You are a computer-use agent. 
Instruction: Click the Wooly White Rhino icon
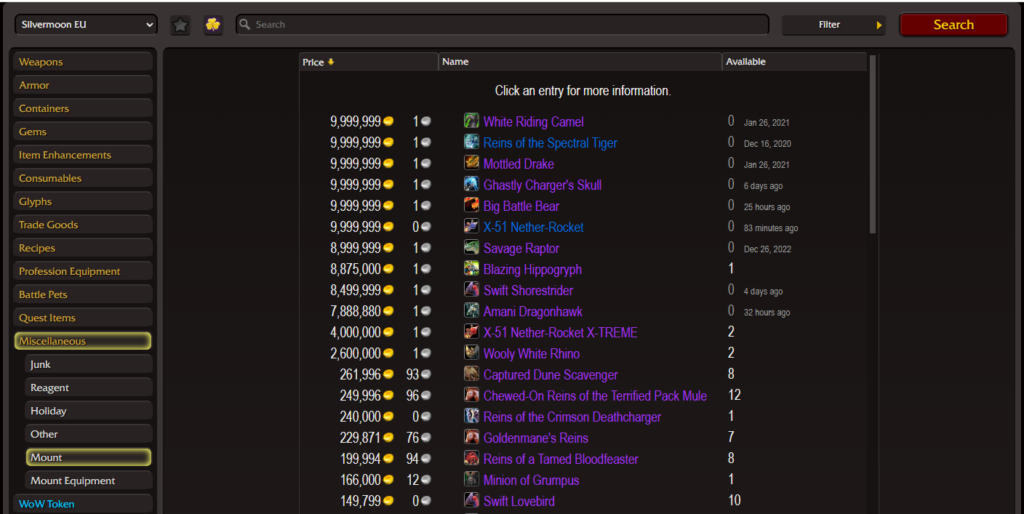pyautogui.click(x=472, y=353)
